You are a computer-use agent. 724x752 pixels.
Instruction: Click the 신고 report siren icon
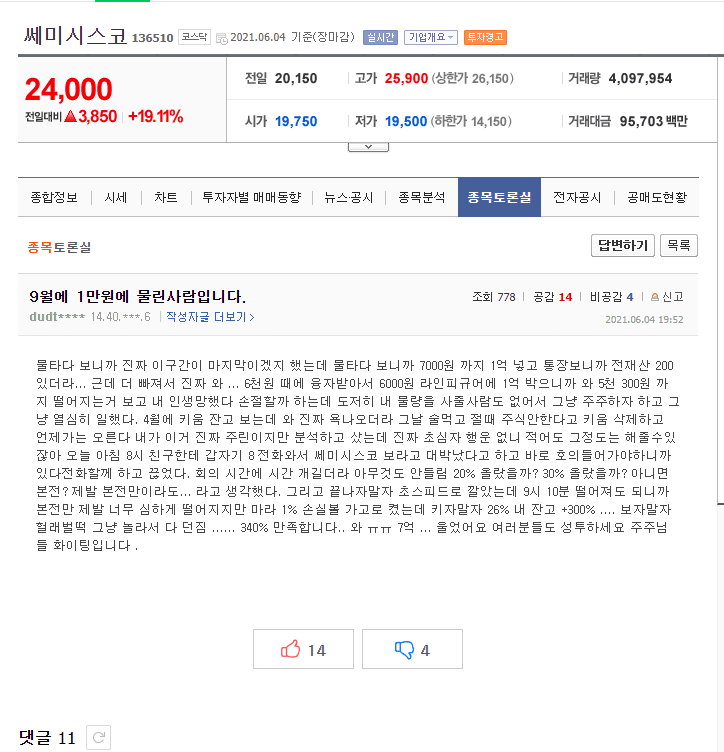pos(655,297)
